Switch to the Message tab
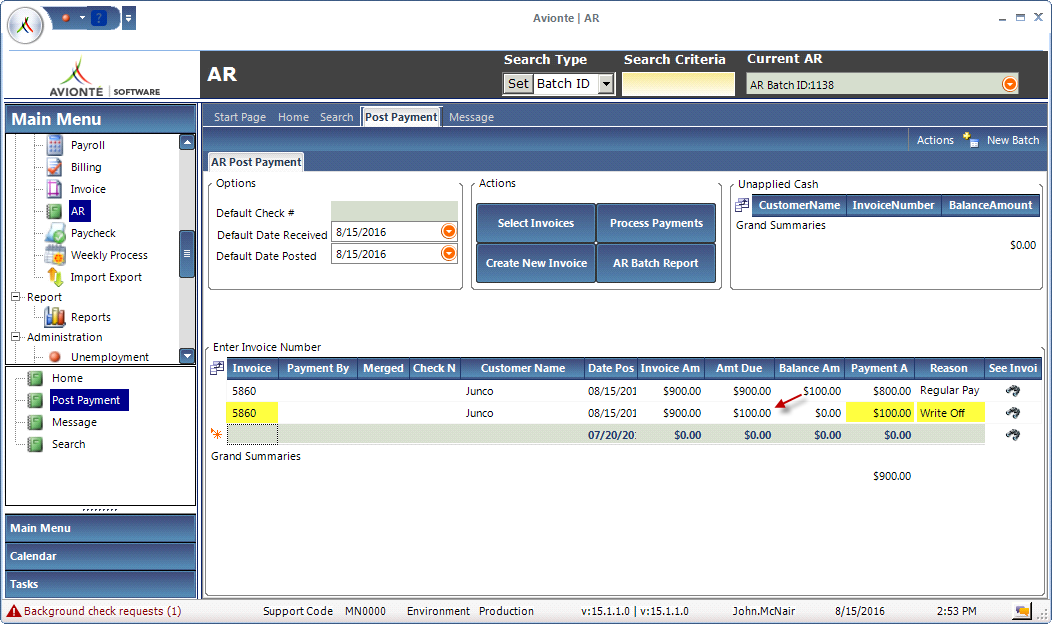The height and width of the screenshot is (624, 1052). click(x=471, y=117)
